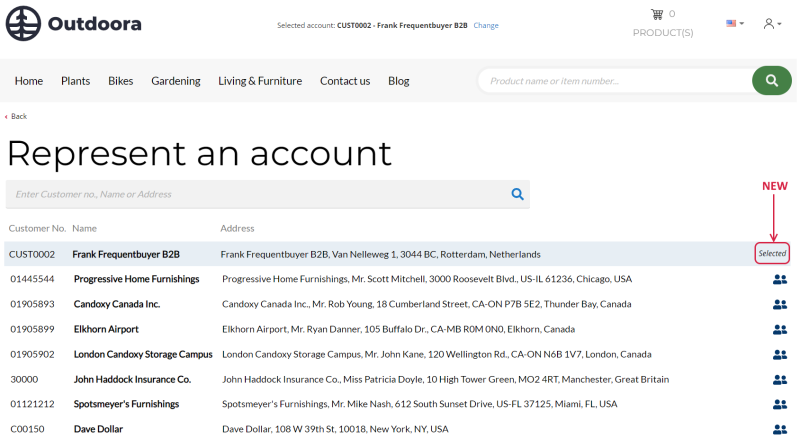Open the user profile dropdown
Viewport: 800px width, 447px height.
click(x=772, y=23)
